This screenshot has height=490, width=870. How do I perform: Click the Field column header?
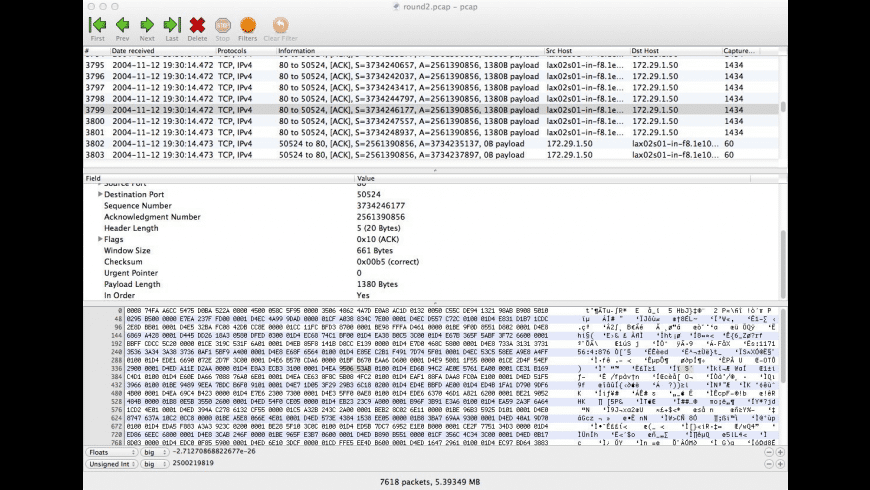(219, 178)
